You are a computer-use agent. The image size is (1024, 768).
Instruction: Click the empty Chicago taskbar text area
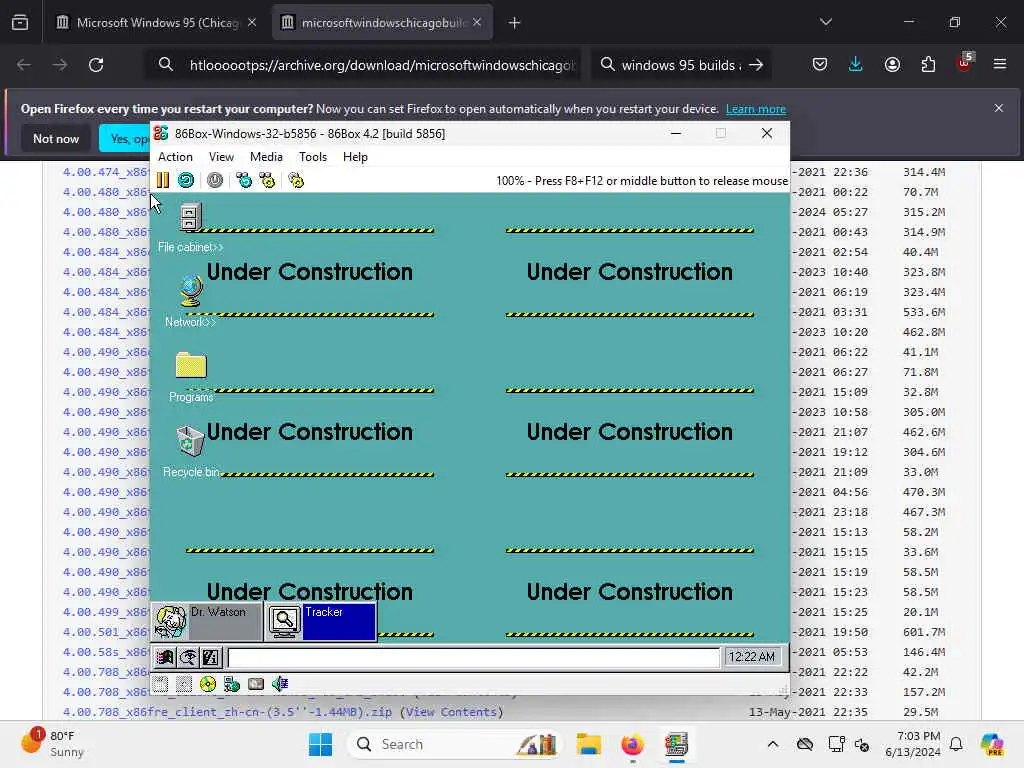(473, 658)
